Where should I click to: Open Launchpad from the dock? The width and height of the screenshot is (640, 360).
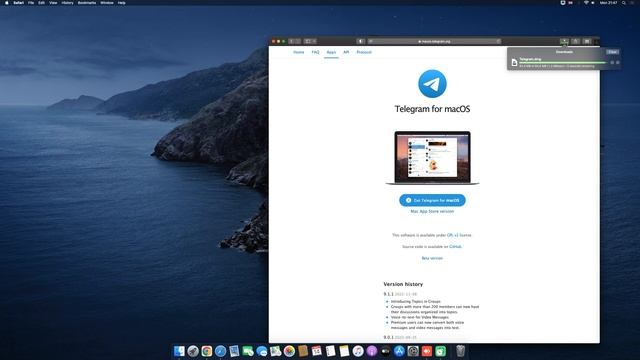tap(193, 351)
